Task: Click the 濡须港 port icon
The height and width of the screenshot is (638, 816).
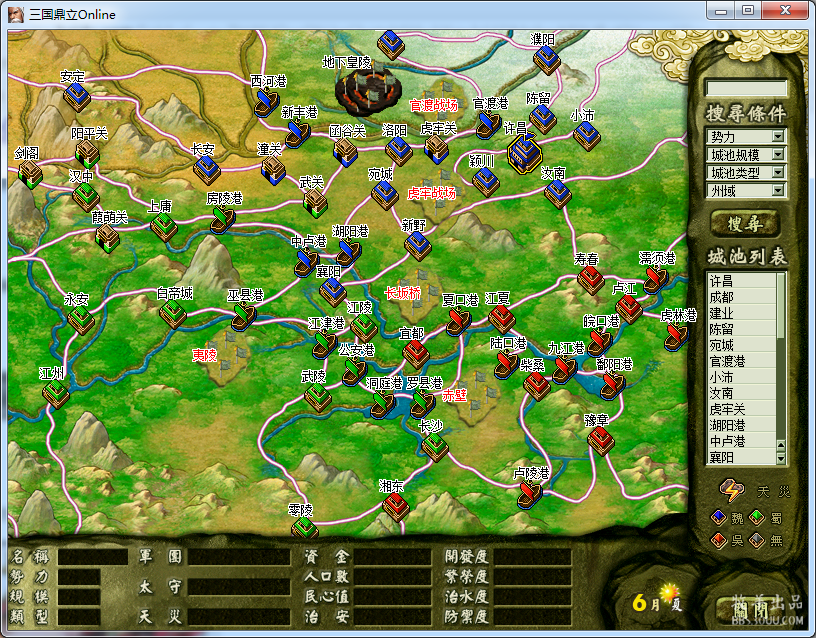Action: pyautogui.click(x=655, y=279)
